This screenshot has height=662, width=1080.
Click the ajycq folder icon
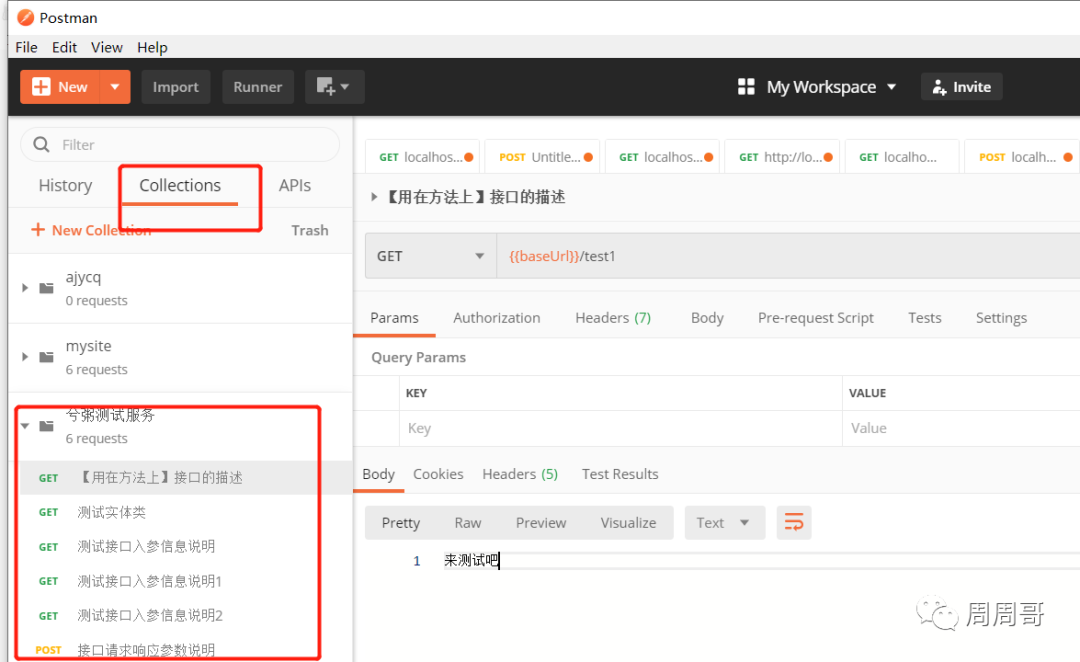[46, 288]
